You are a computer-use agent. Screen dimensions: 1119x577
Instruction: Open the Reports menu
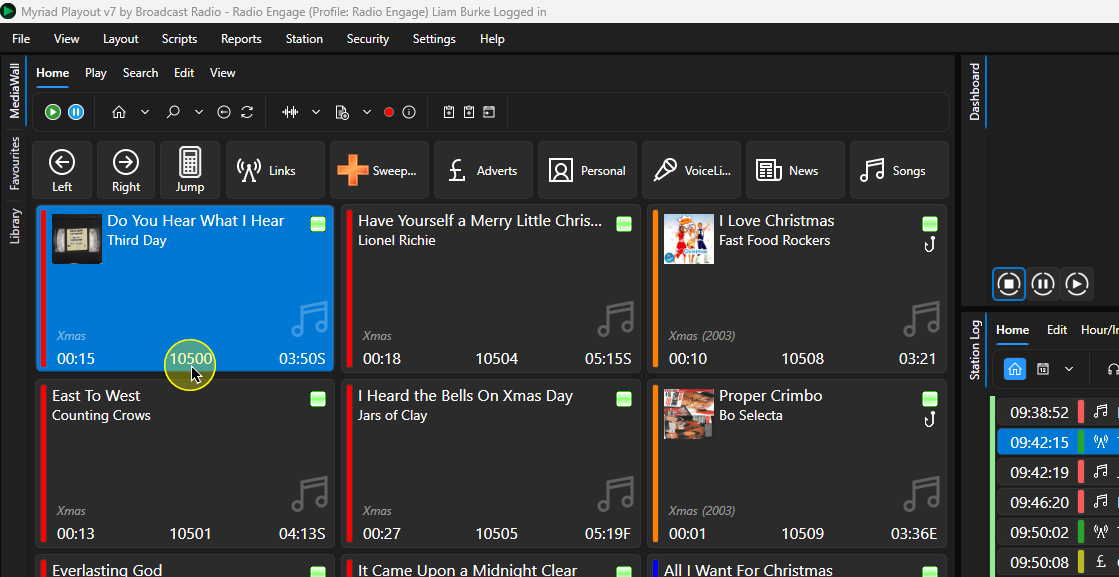point(241,39)
